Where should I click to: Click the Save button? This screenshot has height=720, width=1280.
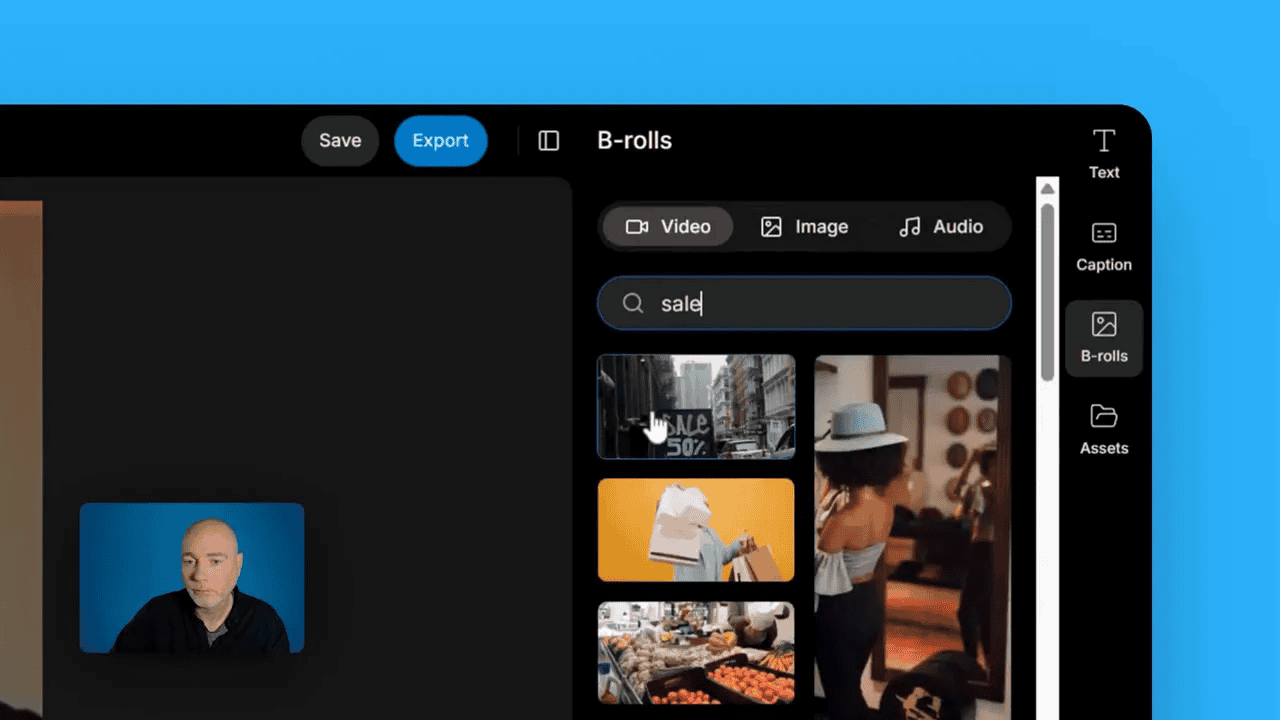[340, 140]
